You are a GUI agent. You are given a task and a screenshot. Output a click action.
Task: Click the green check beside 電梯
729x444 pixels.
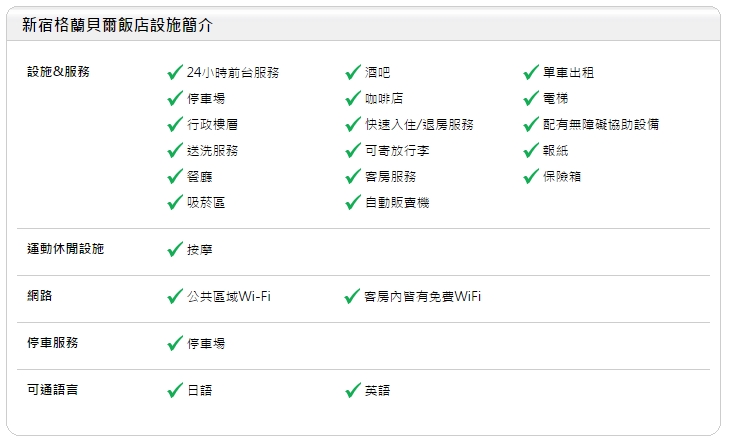click(x=532, y=98)
